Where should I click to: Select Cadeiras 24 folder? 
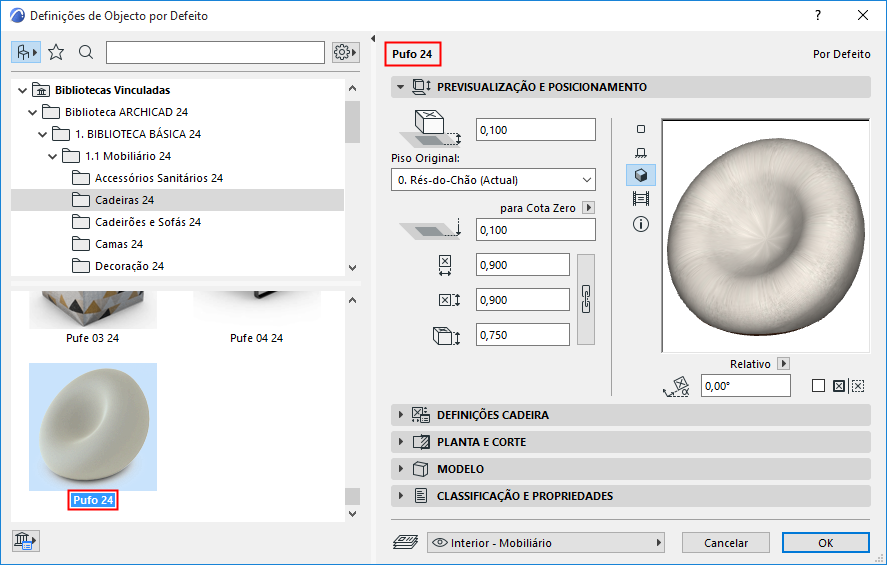tap(178, 200)
